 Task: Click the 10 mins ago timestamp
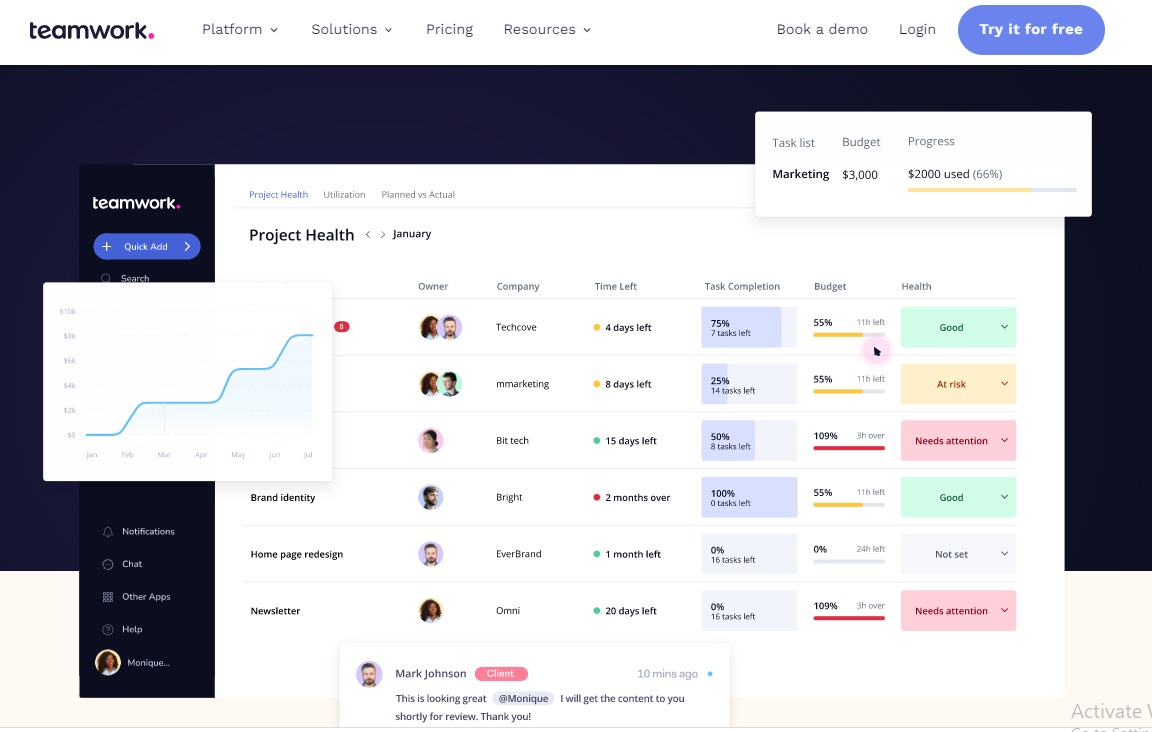[667, 674]
